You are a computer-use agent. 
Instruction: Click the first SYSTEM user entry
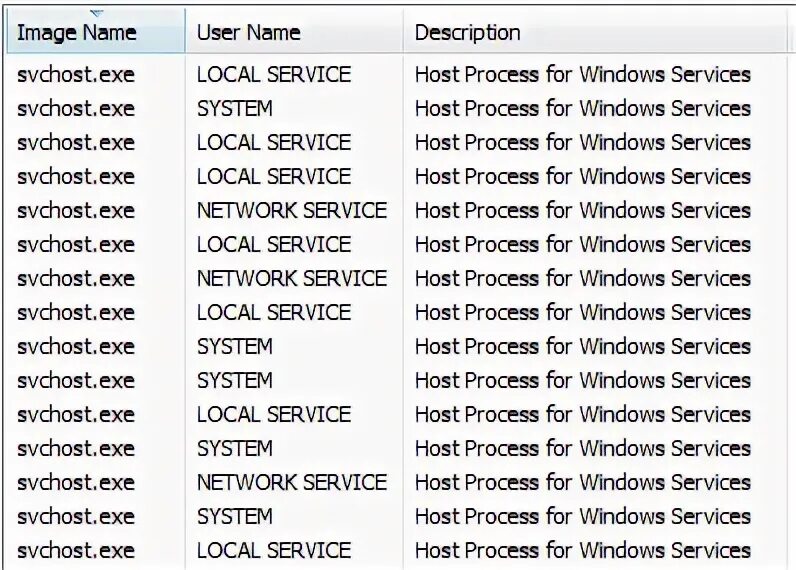coord(234,108)
